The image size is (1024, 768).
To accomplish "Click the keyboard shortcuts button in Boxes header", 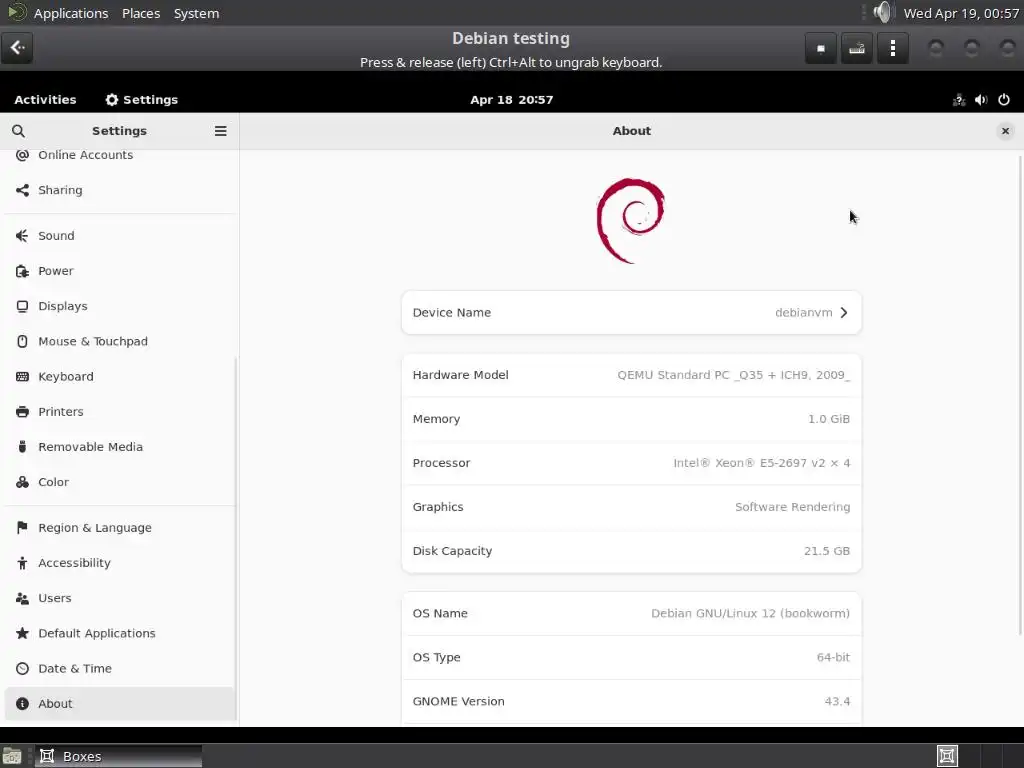I will (x=856, y=48).
